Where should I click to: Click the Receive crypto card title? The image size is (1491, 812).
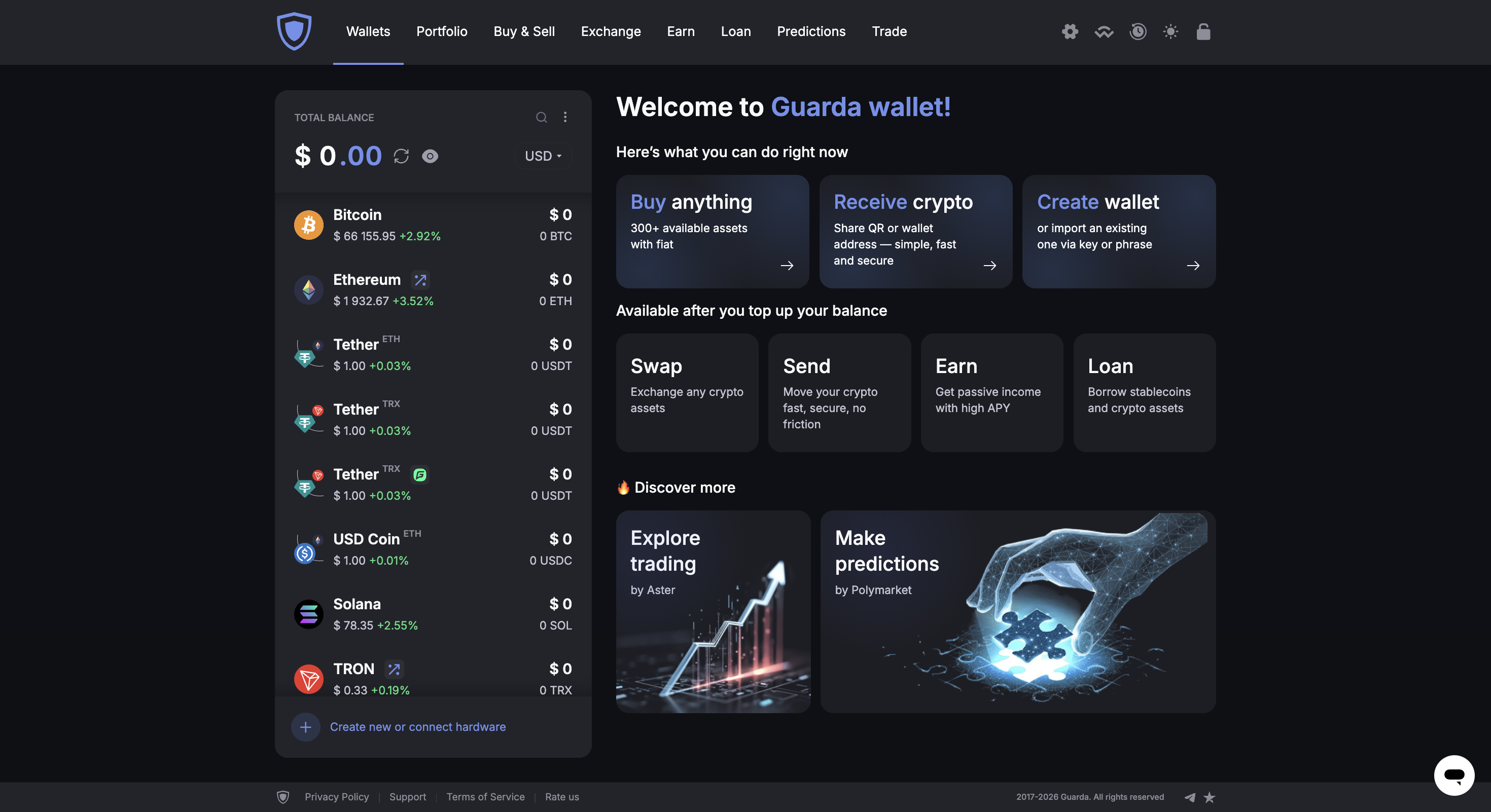click(903, 202)
